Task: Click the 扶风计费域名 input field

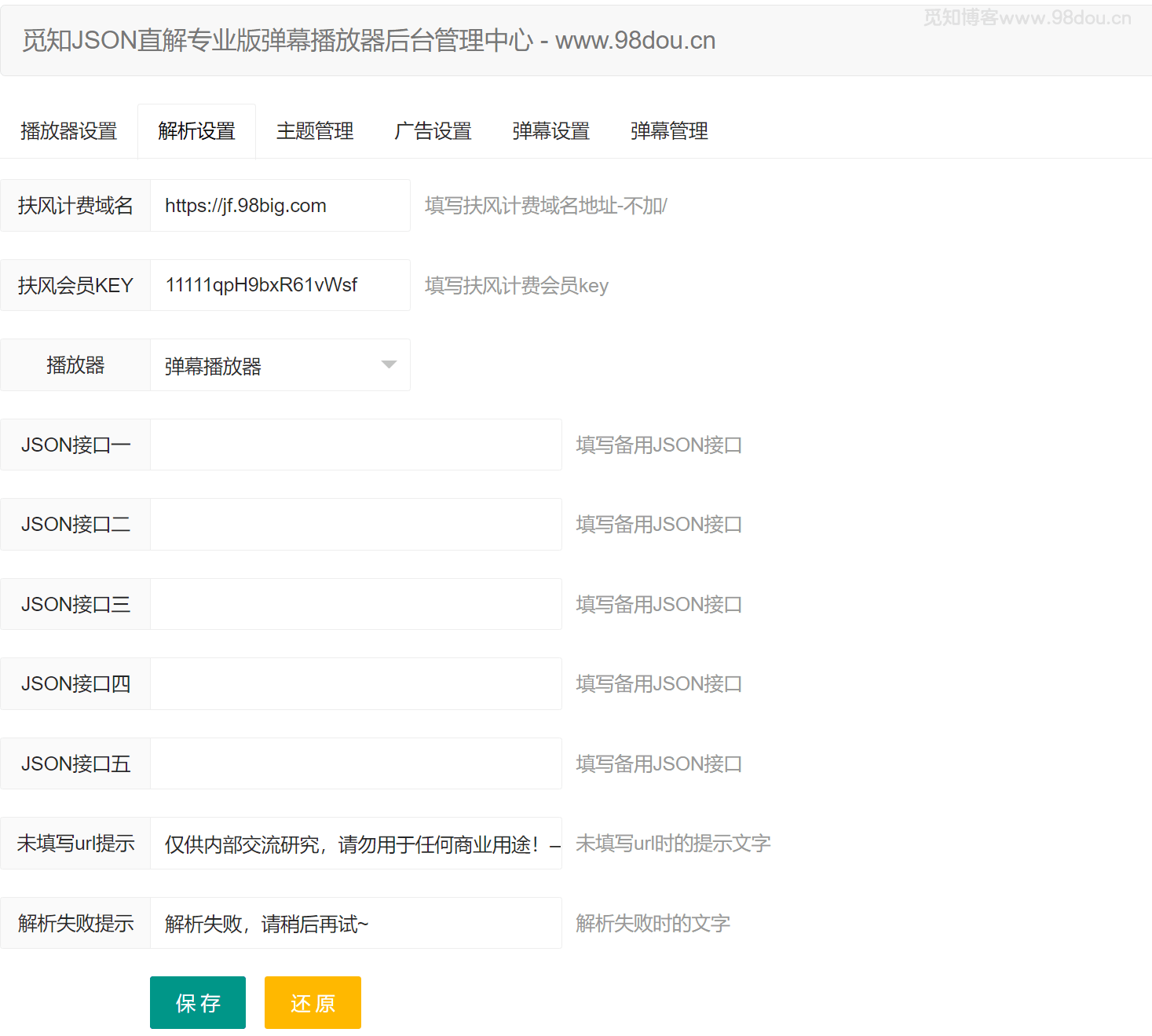Action: [280, 206]
